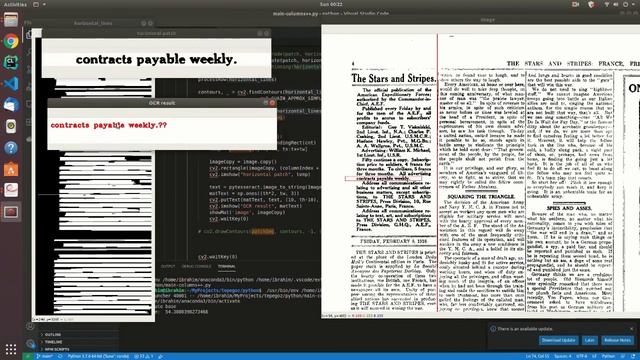This screenshot has width=640, height=360.
Task: Click the red highlighted line in newspaper image
Action: pyautogui.click(x=383, y=178)
